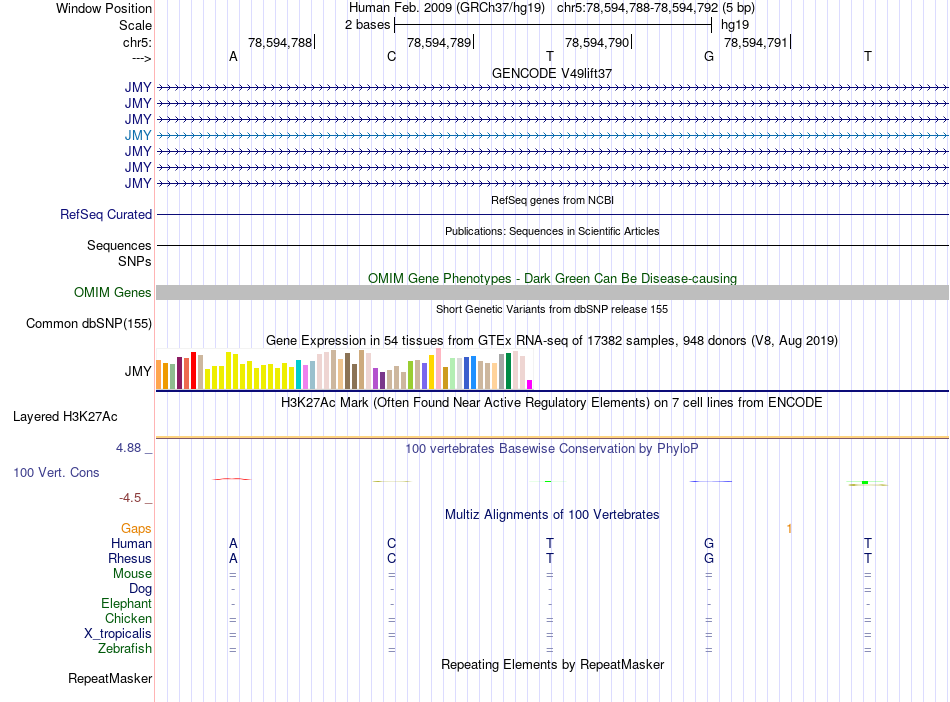Click the Human Feb. 2009 (GRCh37/hg19) assembly title
Viewport: 950px width, 702px height.
click(447, 8)
